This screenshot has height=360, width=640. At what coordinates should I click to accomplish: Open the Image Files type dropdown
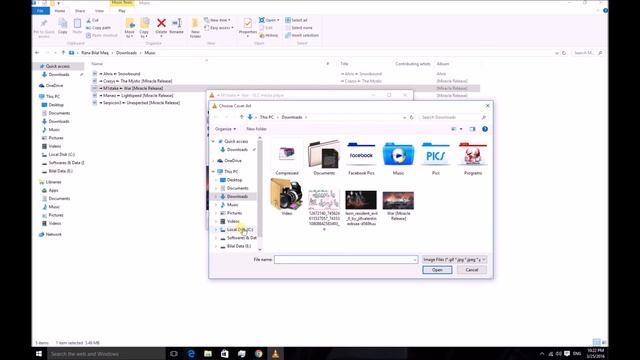[x=454, y=260]
